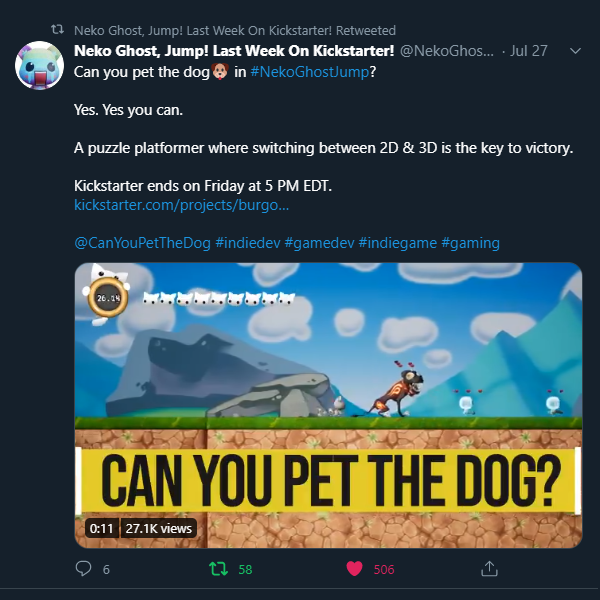Viewport: 600px width, 600px height.
Task: Click the 506 likes count
Action: (x=384, y=569)
